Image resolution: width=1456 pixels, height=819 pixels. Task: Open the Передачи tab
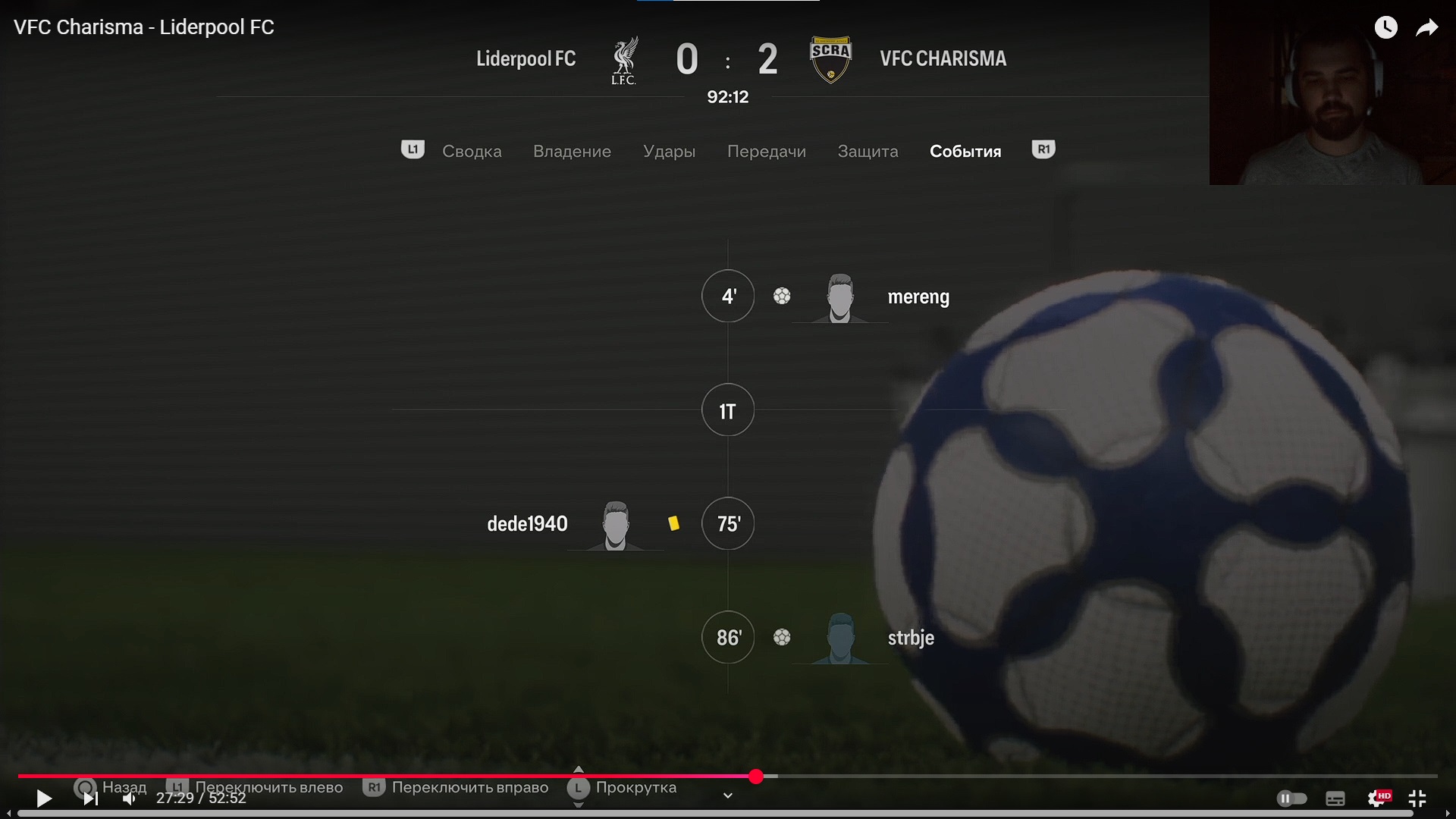pos(766,151)
